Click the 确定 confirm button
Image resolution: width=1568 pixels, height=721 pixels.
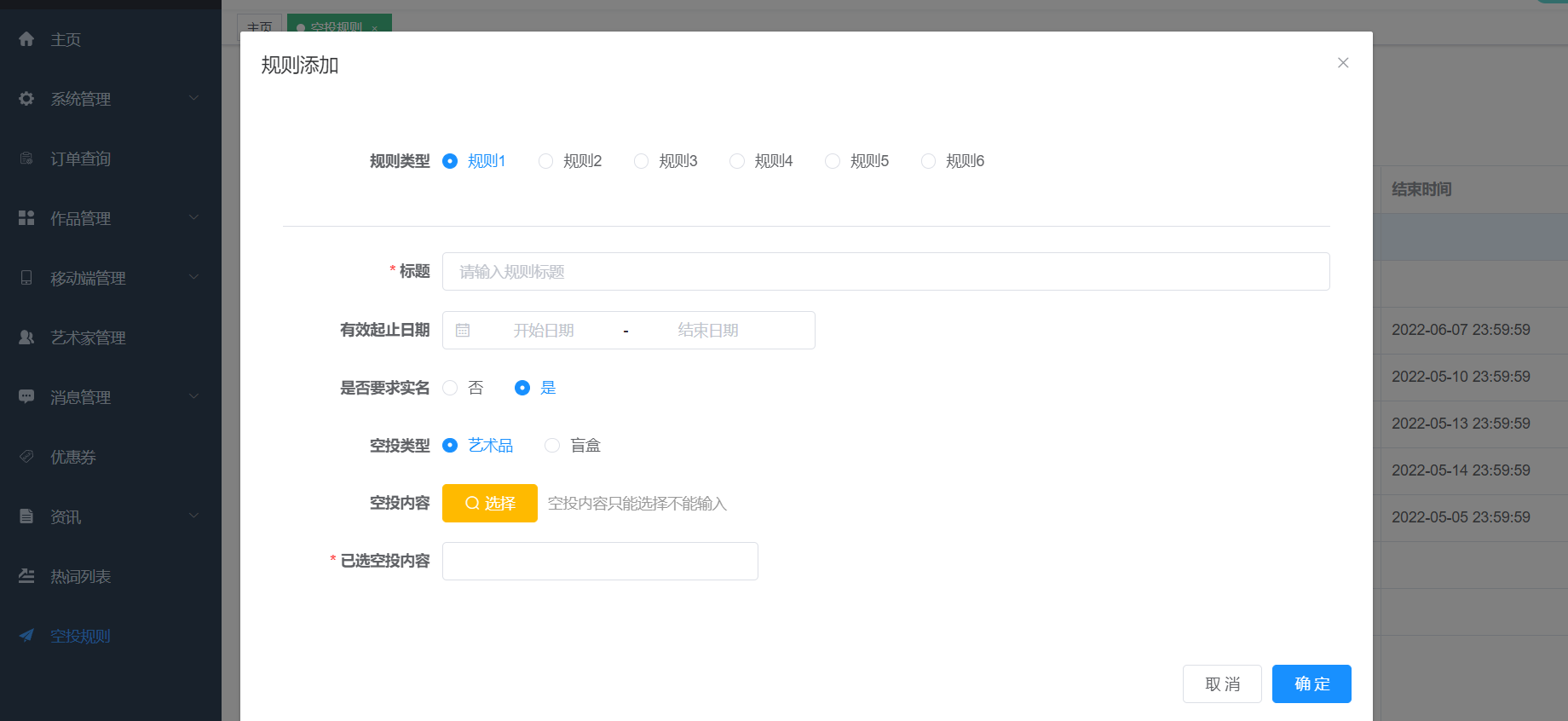1311,684
